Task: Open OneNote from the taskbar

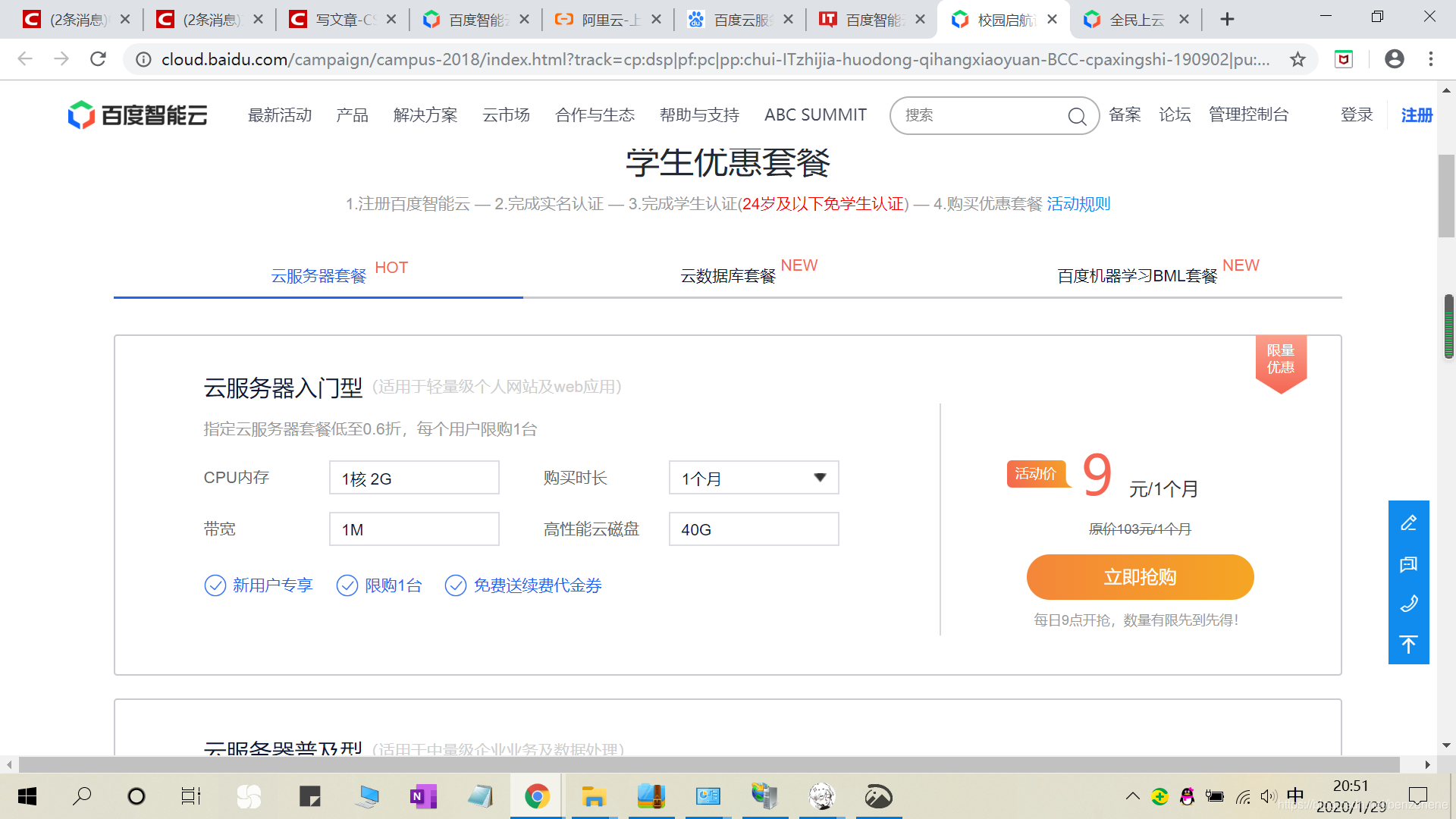Action: tap(423, 796)
